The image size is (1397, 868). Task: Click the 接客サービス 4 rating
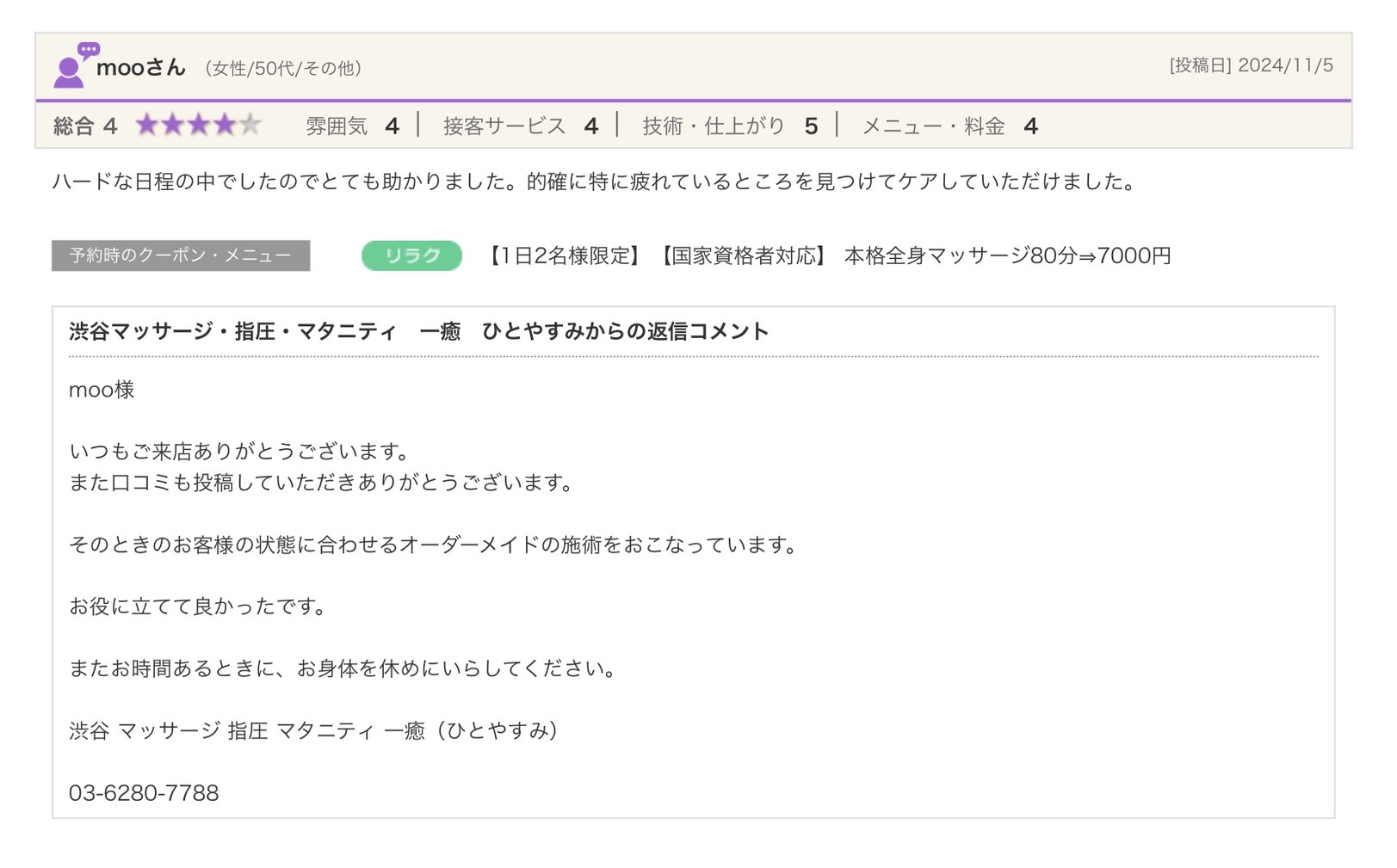point(521,126)
